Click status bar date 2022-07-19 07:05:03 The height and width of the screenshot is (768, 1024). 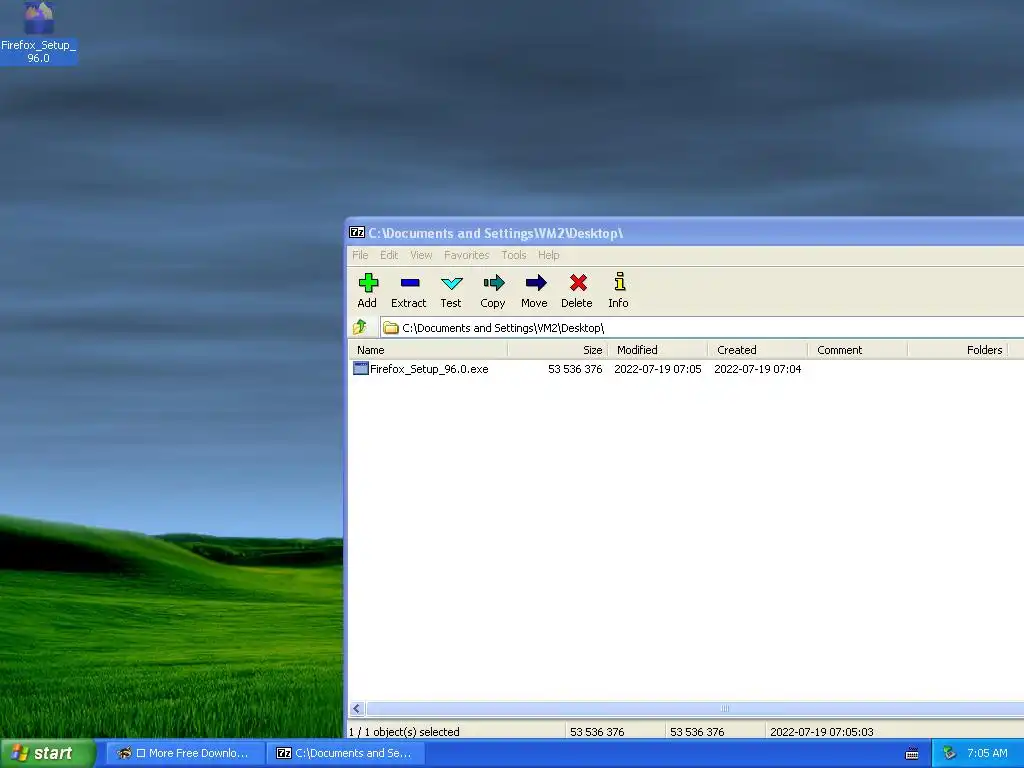pos(822,732)
